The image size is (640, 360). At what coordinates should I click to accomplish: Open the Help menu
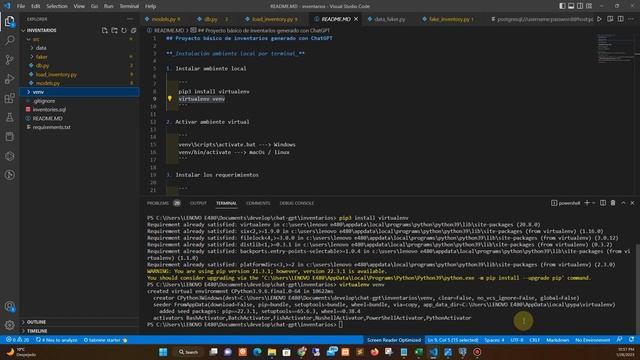150,6
